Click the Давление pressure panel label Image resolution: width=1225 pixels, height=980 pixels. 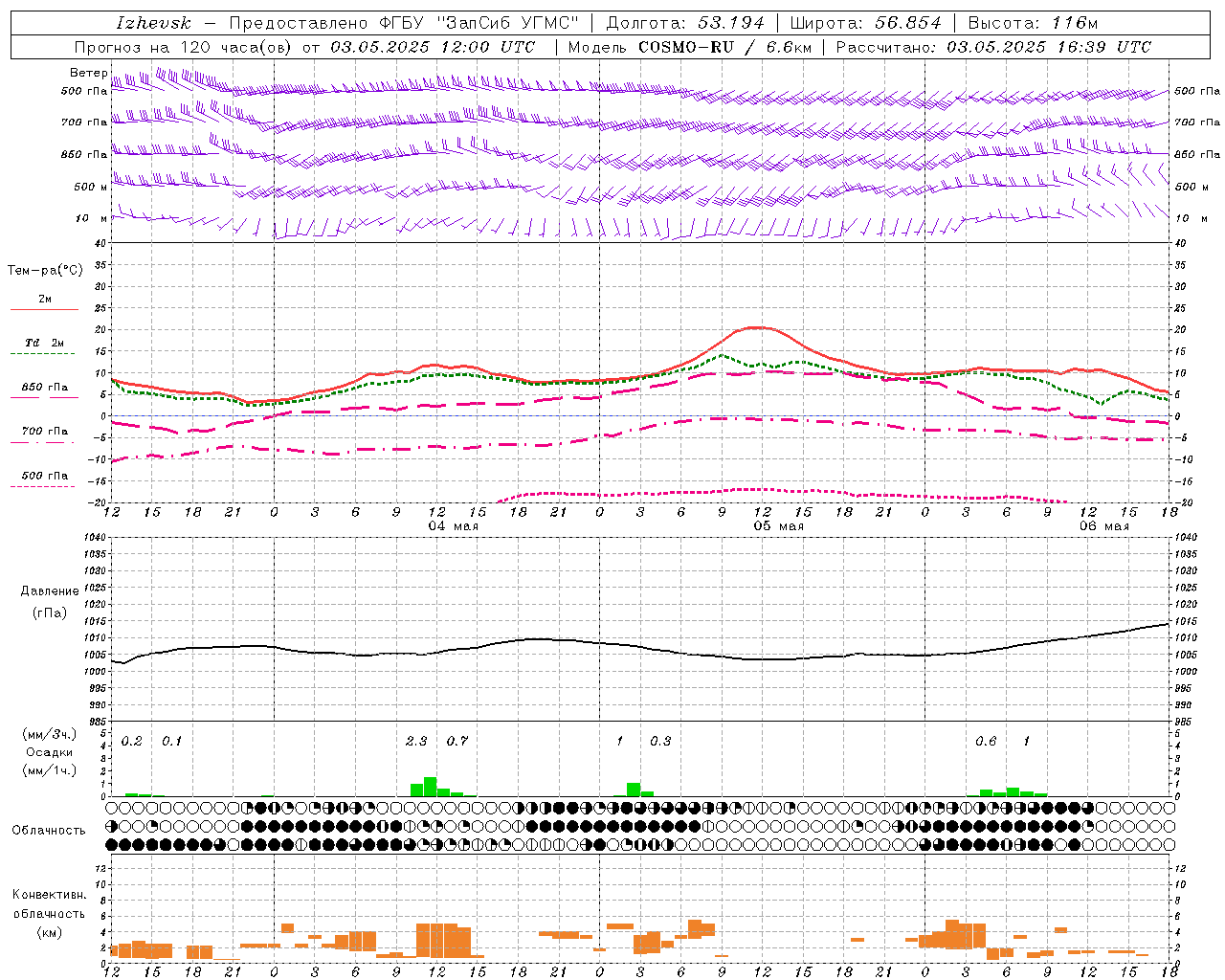point(50,591)
